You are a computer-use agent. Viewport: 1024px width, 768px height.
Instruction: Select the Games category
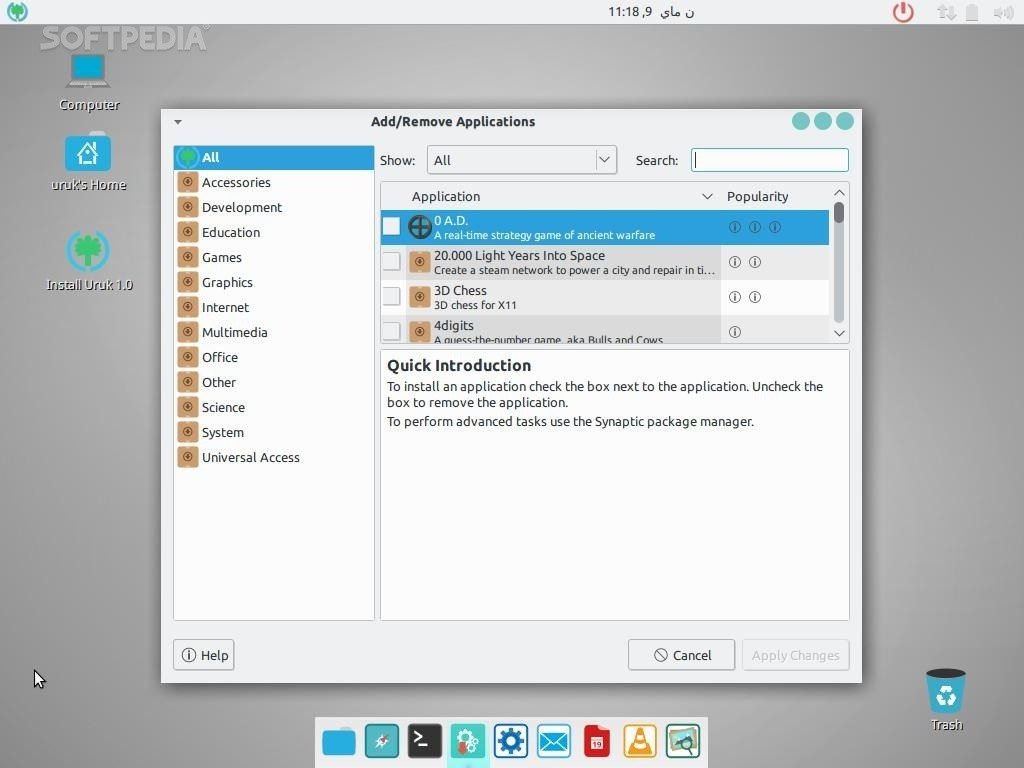pos(221,257)
